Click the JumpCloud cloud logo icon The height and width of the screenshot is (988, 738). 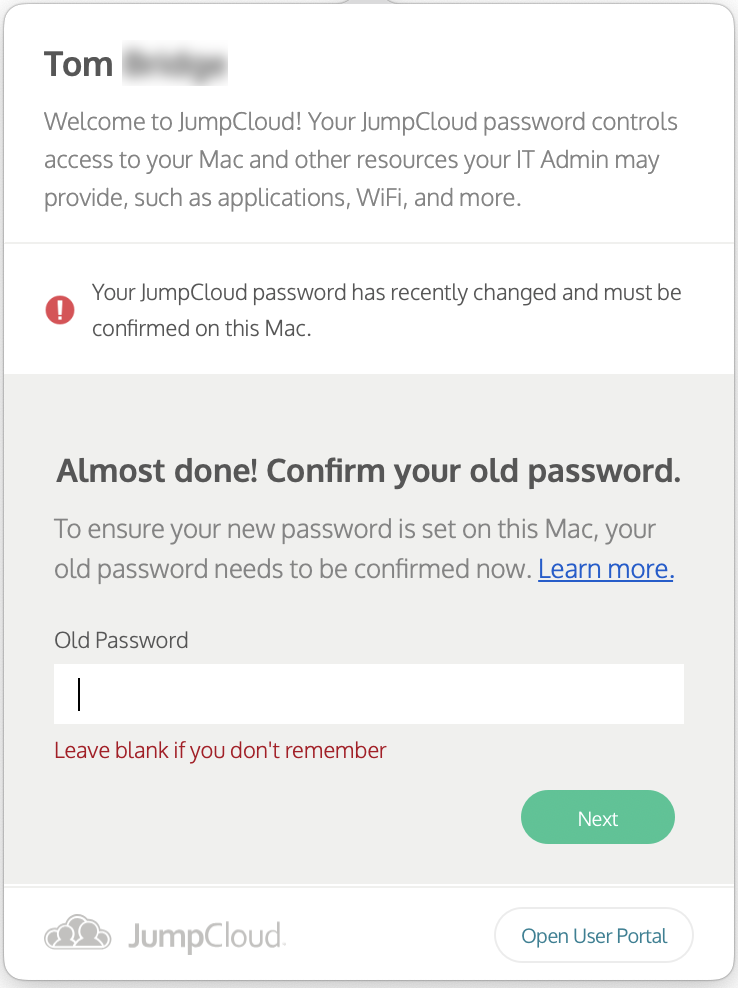78,933
